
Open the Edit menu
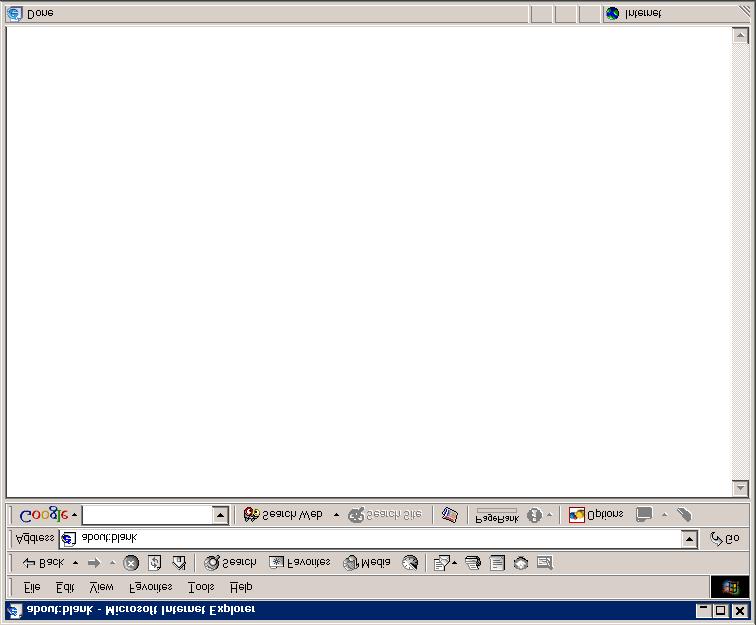pos(65,587)
